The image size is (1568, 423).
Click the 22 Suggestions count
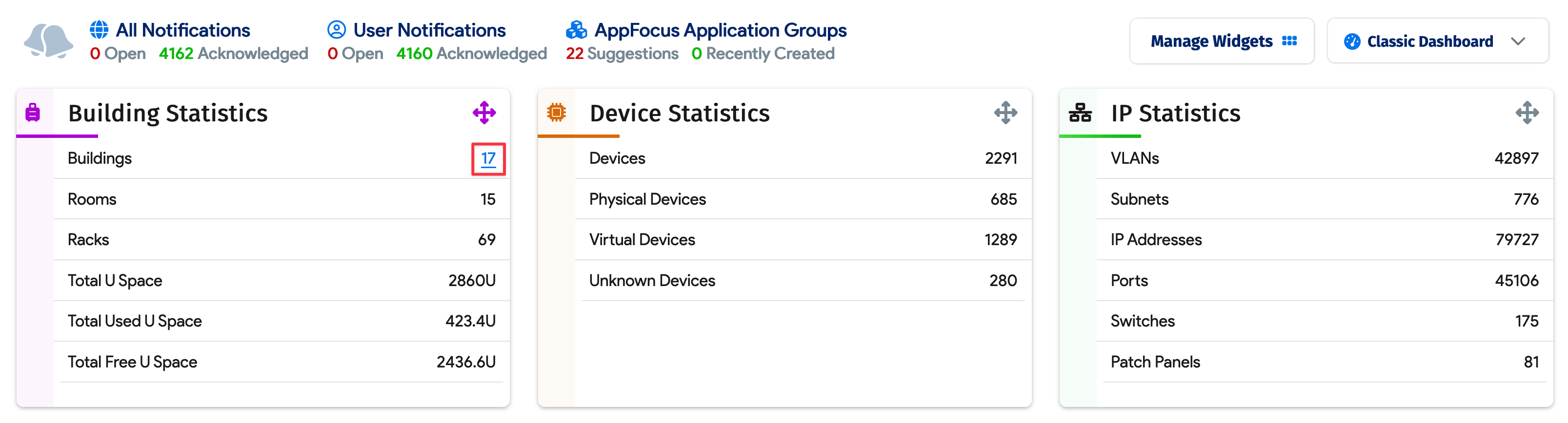(622, 54)
